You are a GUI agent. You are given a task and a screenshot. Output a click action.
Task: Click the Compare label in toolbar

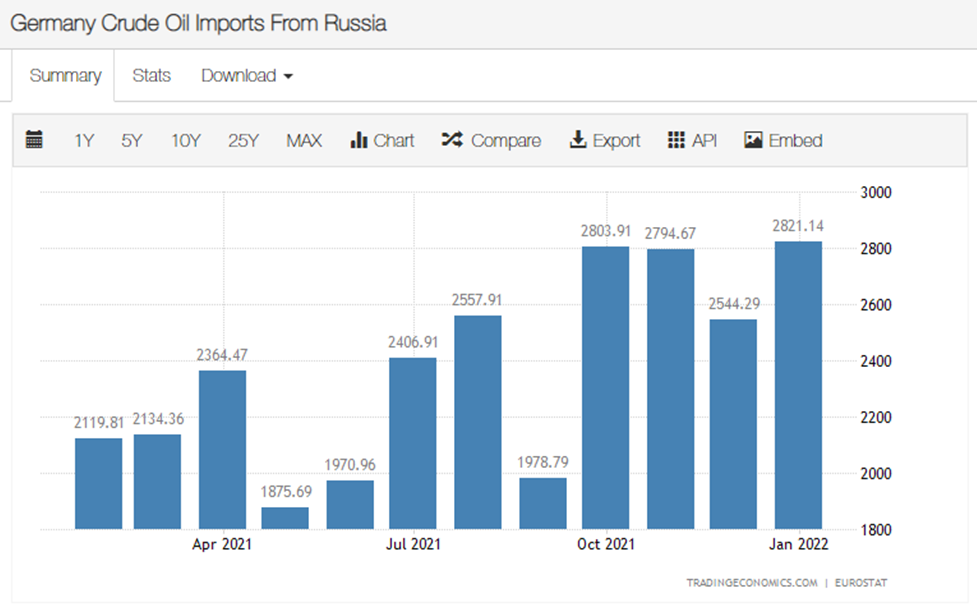click(506, 141)
